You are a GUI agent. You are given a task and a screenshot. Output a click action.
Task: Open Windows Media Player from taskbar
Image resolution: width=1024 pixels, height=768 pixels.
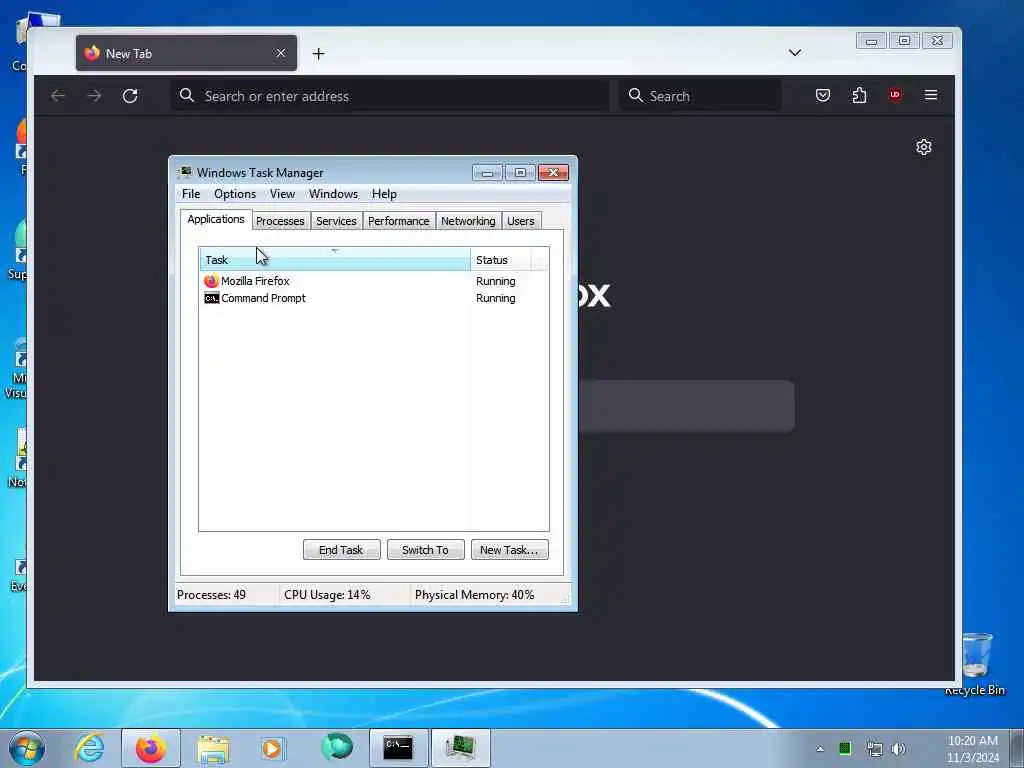pyautogui.click(x=273, y=748)
